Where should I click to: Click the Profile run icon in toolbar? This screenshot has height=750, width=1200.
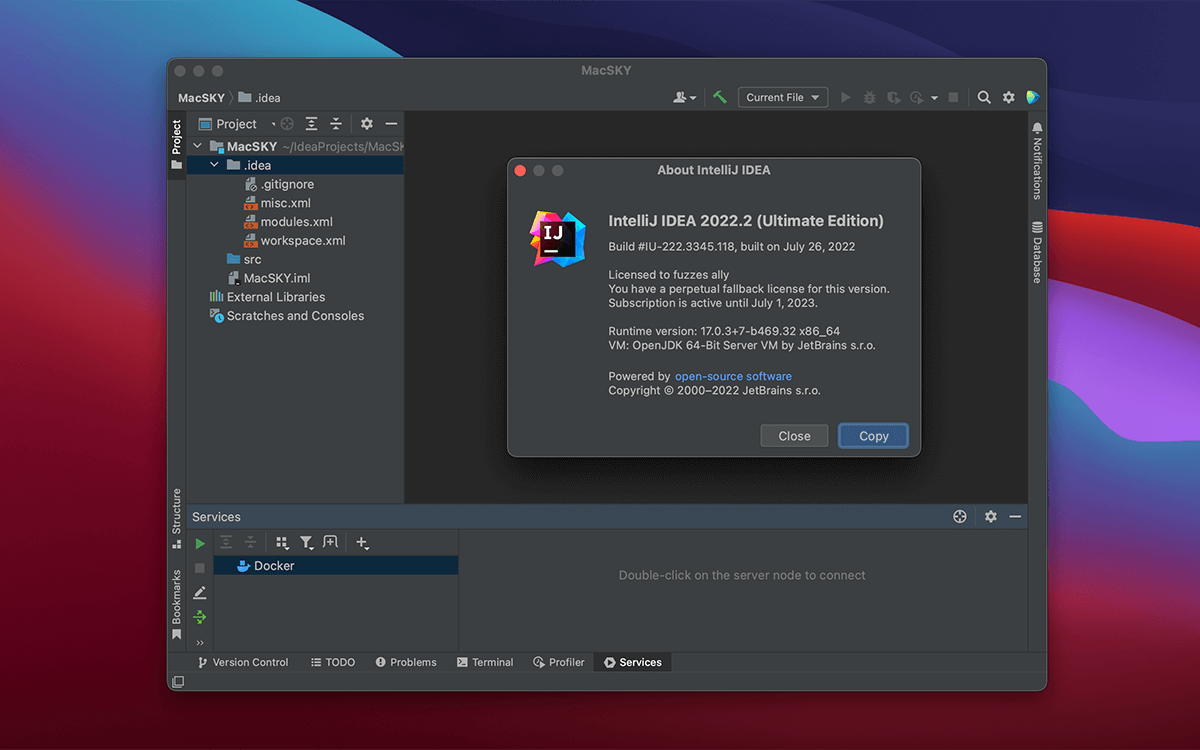pyautogui.click(x=917, y=97)
